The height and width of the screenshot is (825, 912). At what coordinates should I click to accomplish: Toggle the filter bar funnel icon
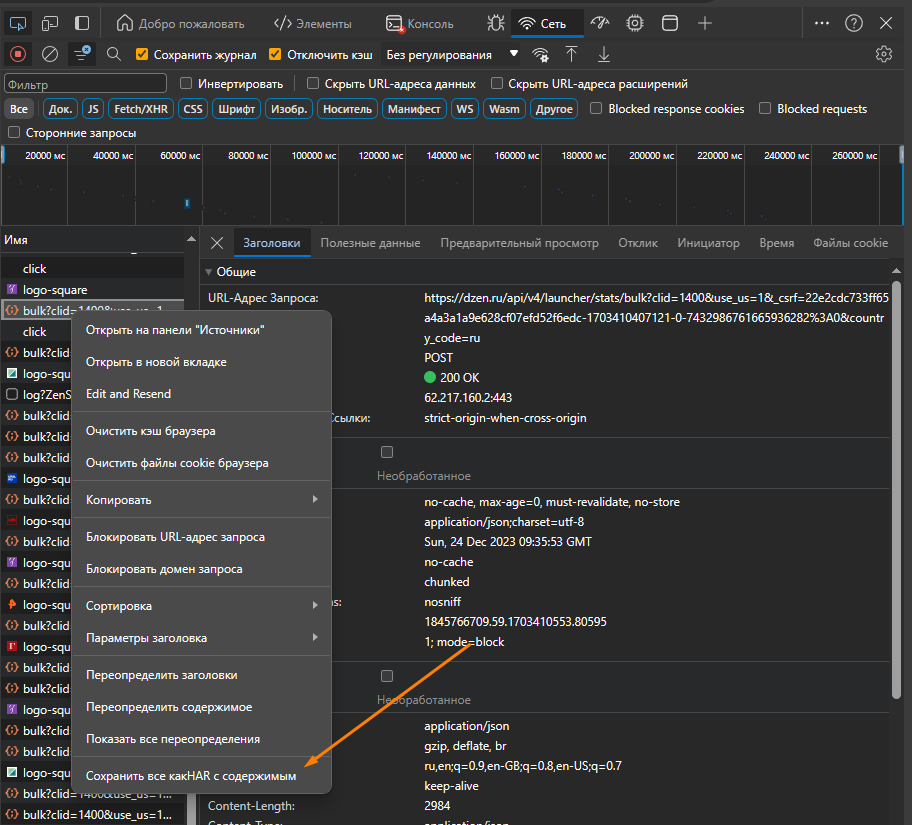click(x=82, y=55)
